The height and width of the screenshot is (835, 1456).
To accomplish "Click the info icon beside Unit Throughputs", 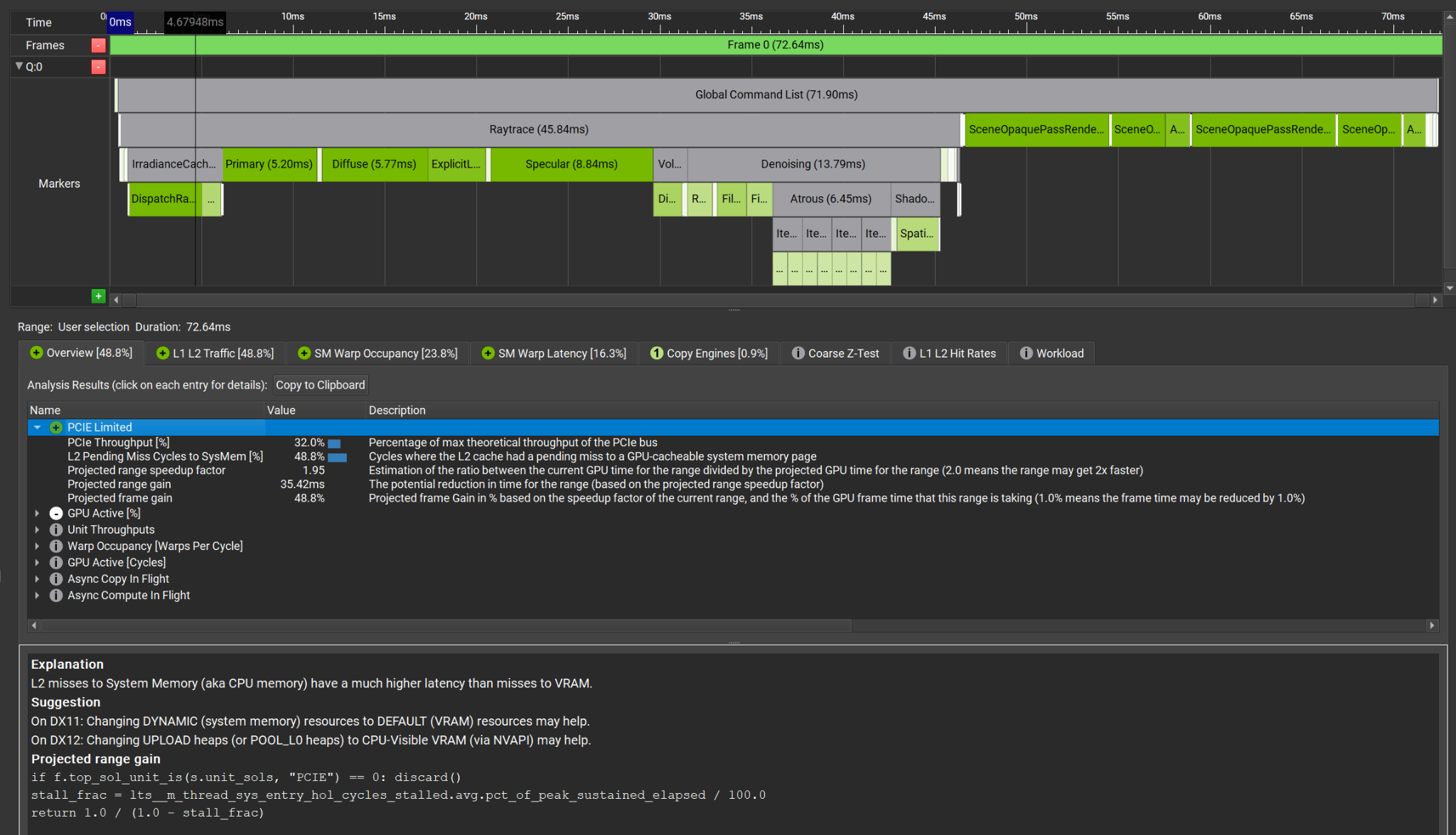I will tap(56, 529).
